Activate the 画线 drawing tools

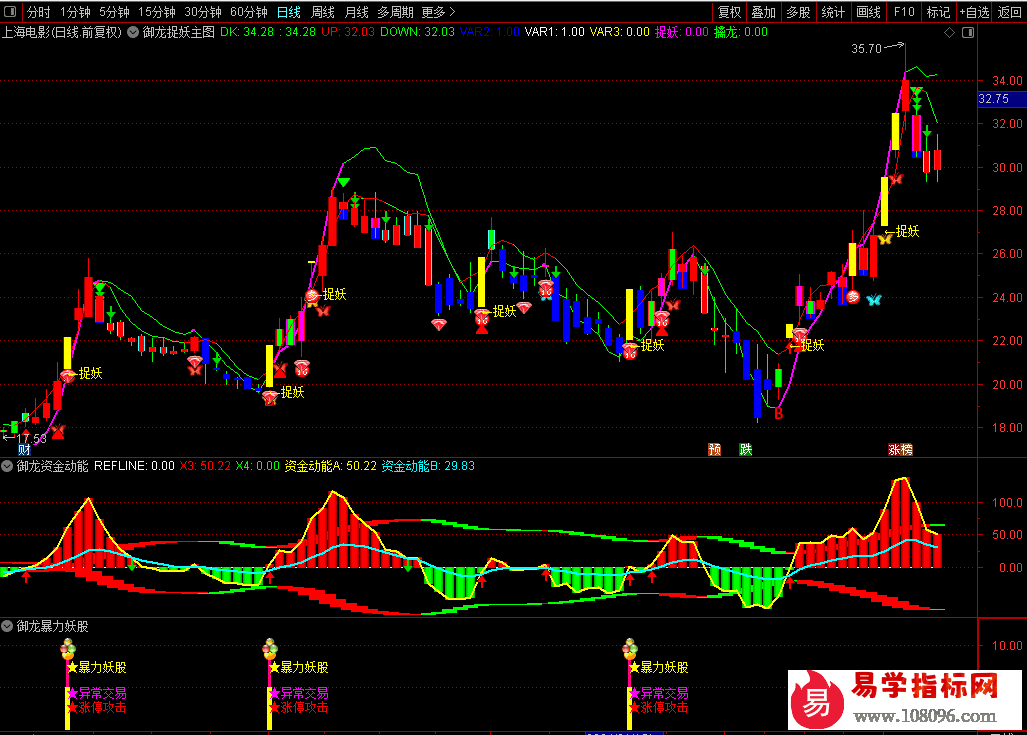point(868,12)
